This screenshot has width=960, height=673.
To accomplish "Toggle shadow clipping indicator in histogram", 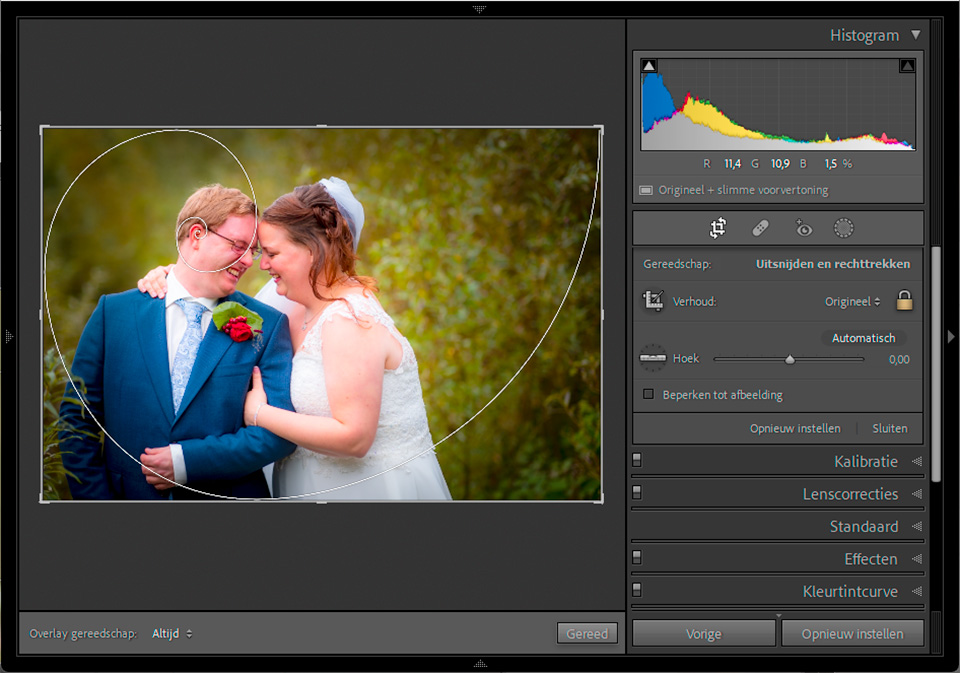I will (x=649, y=66).
